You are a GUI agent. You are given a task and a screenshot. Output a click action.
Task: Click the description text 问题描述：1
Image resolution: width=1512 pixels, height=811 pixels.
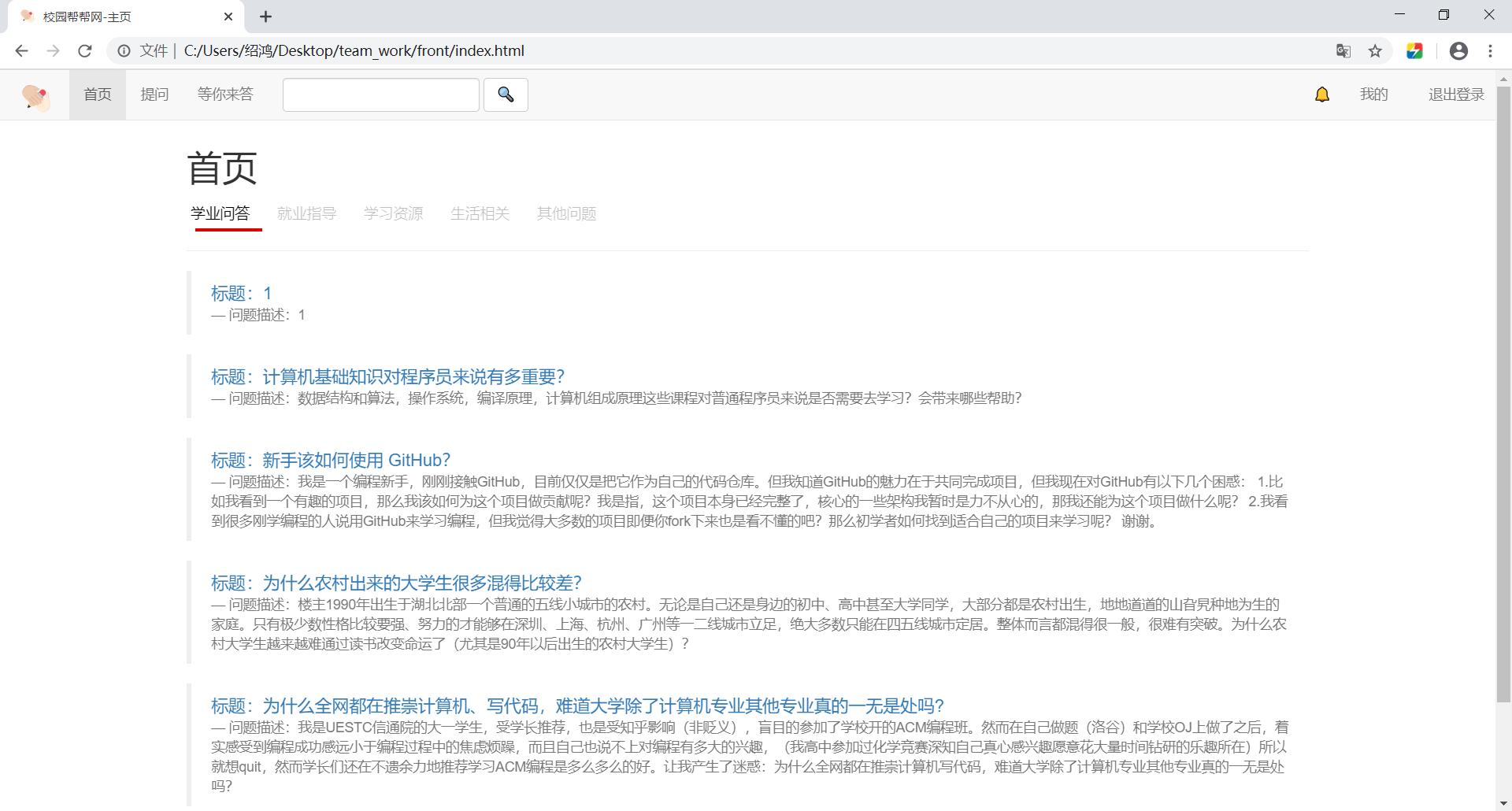(258, 315)
